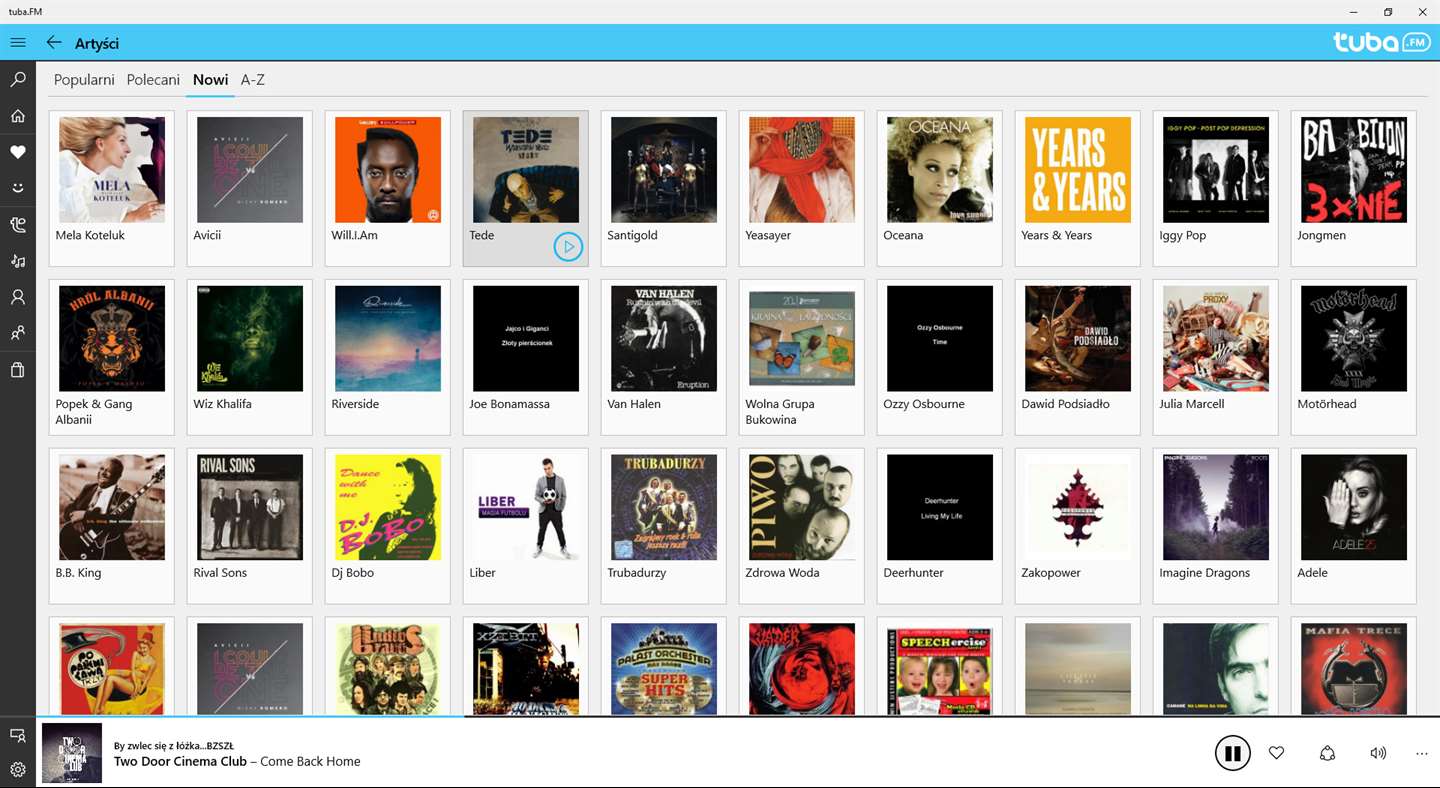Open the Wiz Khalifa artist tile

(x=250, y=357)
